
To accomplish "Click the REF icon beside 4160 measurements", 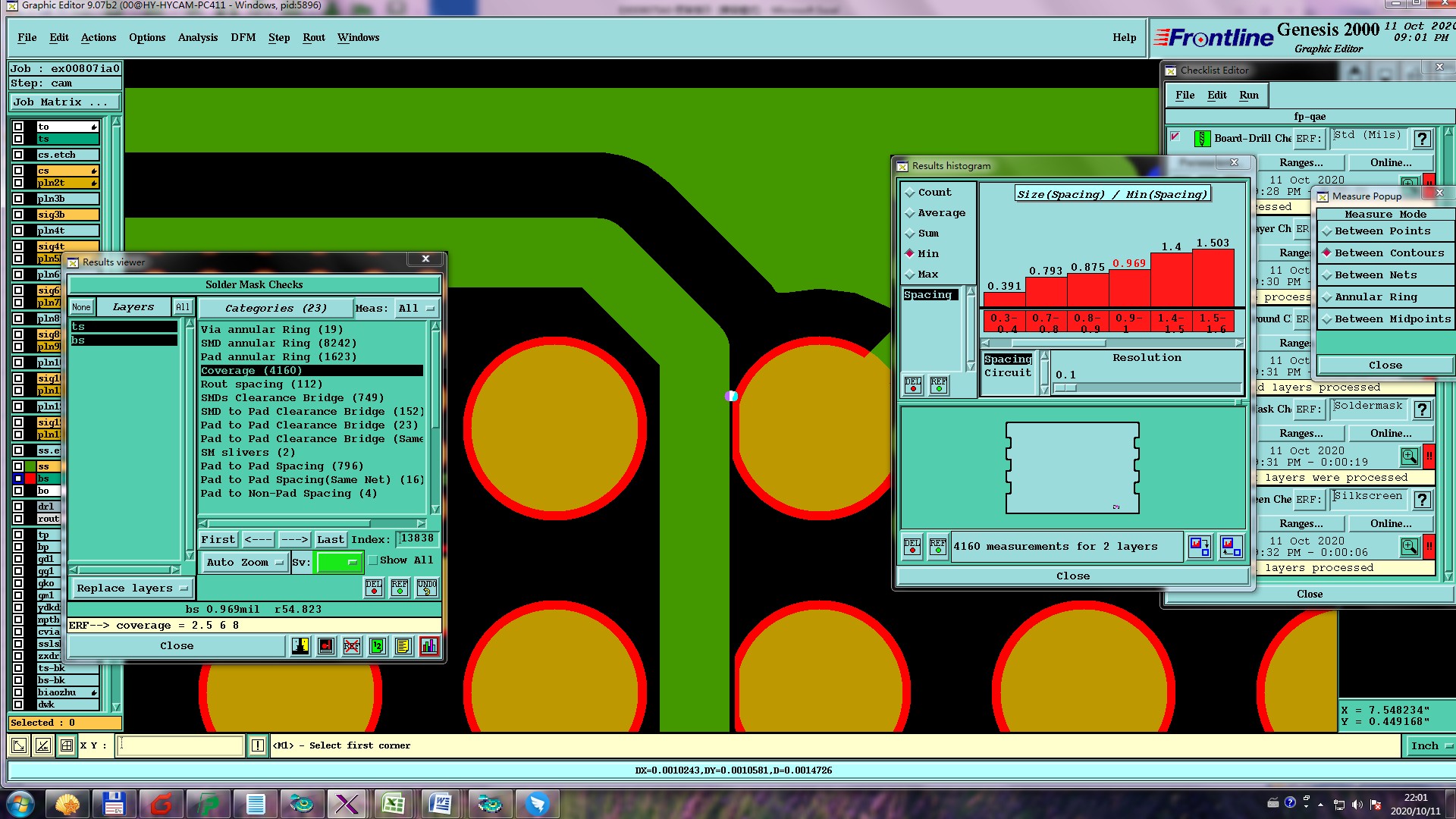I will click(938, 547).
